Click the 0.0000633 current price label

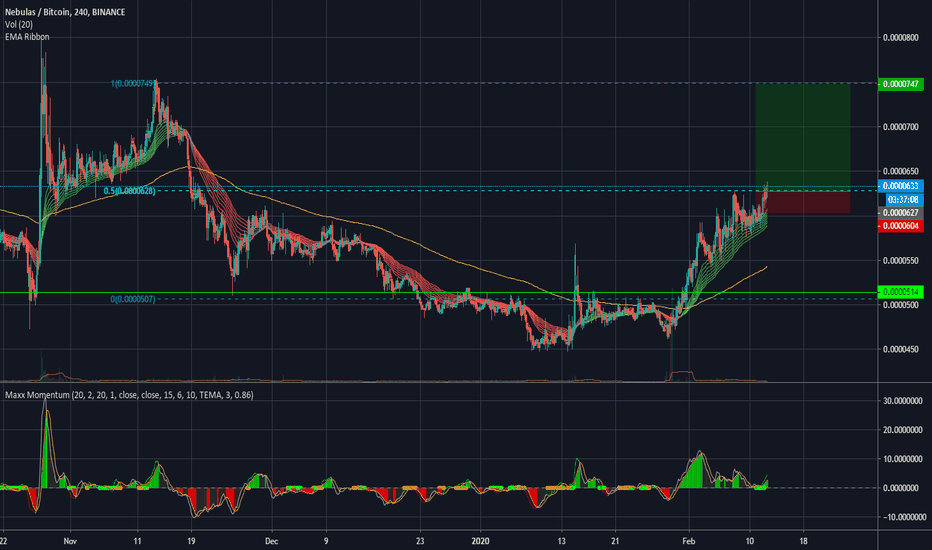tap(900, 186)
